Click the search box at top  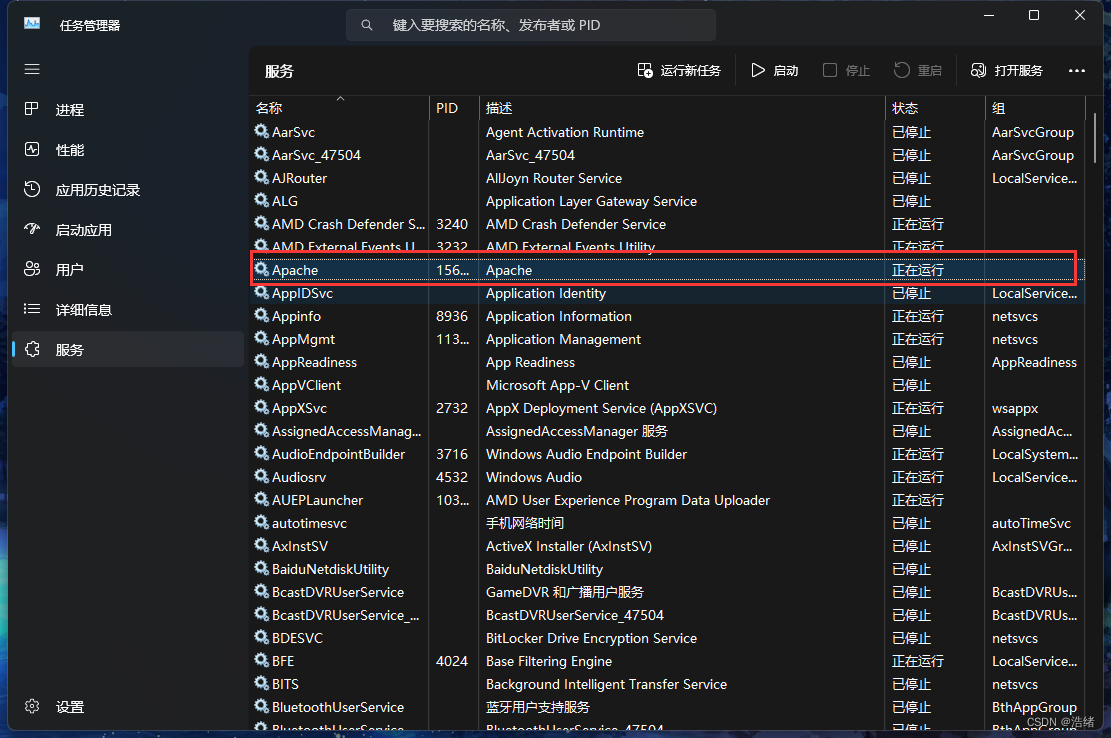[530, 25]
